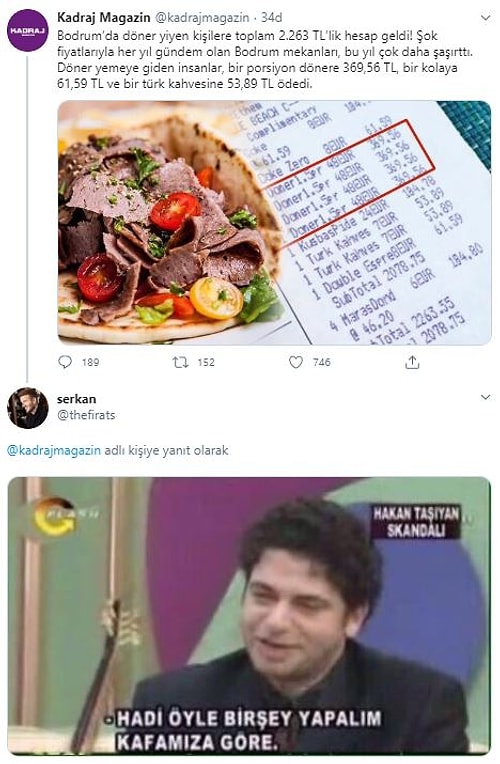Click the 34d timestamp link
This screenshot has width=500, height=764.
tap(271, 18)
